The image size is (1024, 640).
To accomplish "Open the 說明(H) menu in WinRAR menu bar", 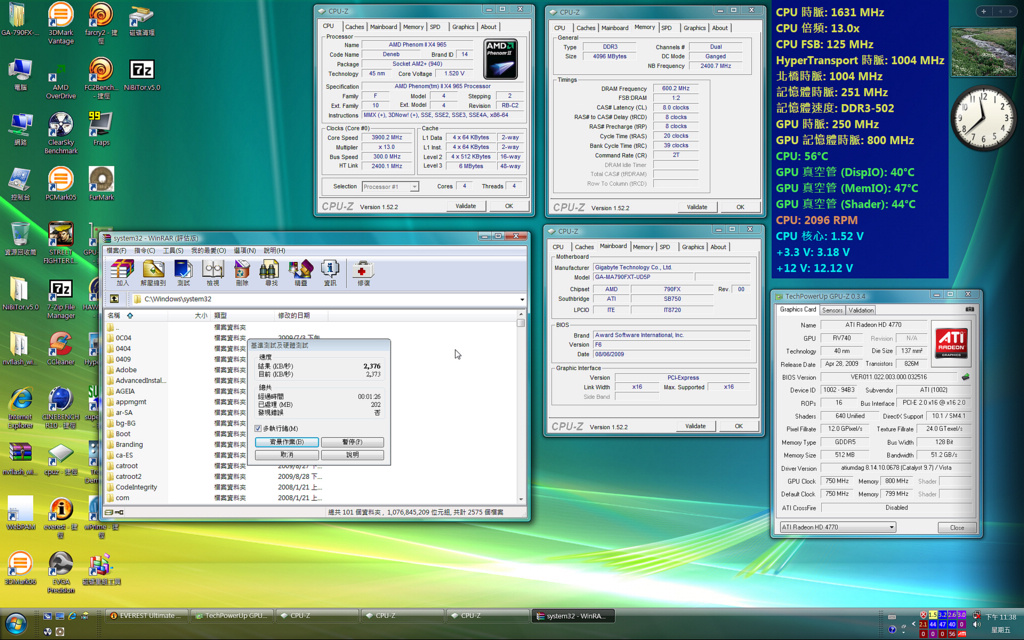I will (274, 250).
